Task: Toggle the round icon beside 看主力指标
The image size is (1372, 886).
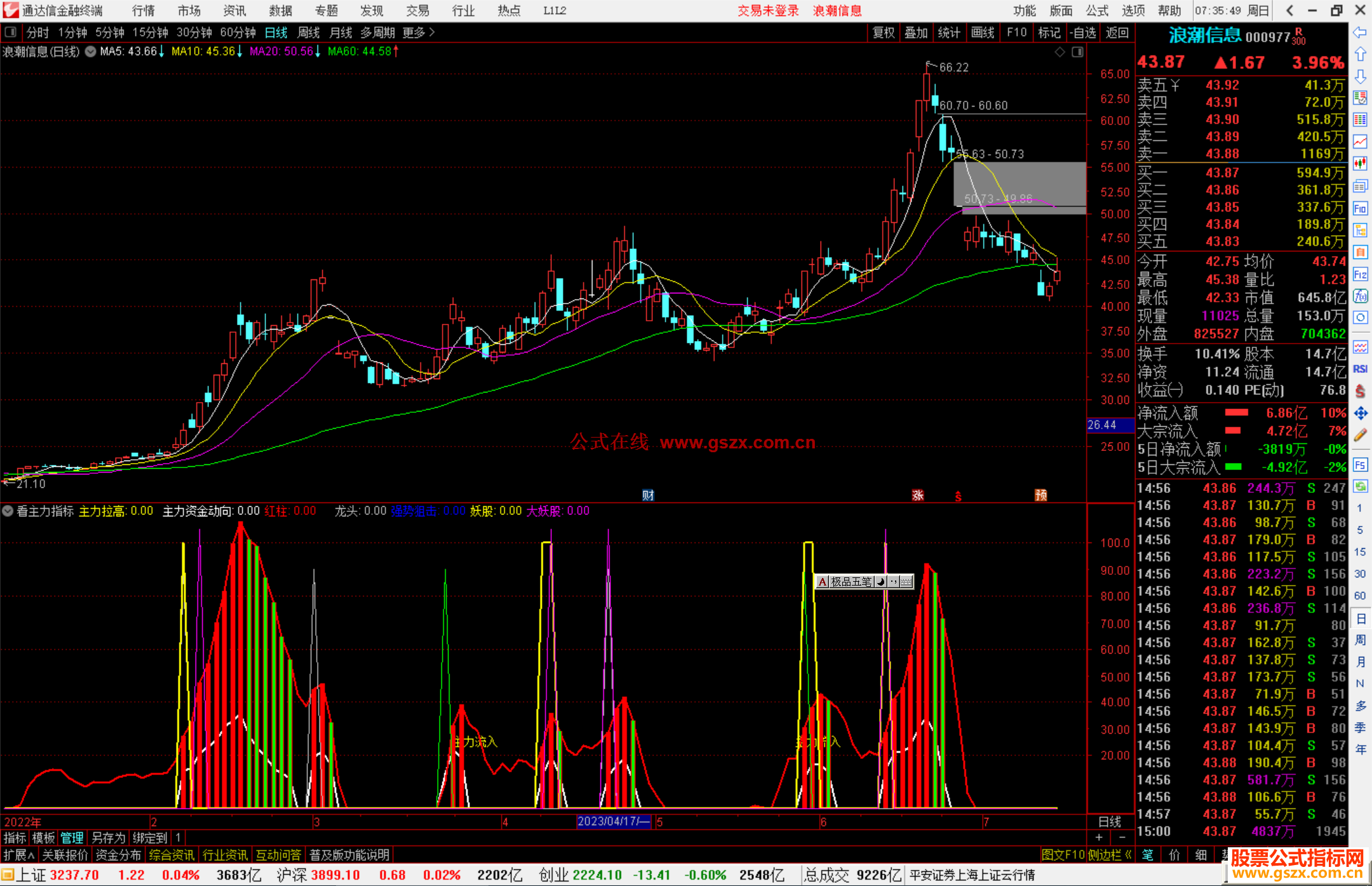Action: tap(8, 511)
